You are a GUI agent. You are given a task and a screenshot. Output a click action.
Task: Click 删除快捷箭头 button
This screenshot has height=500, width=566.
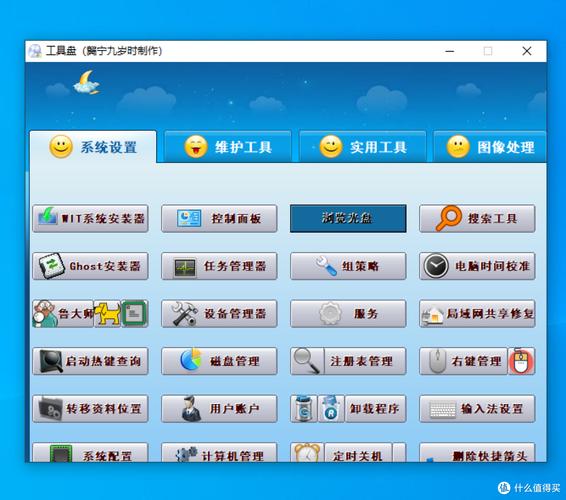(x=477, y=453)
